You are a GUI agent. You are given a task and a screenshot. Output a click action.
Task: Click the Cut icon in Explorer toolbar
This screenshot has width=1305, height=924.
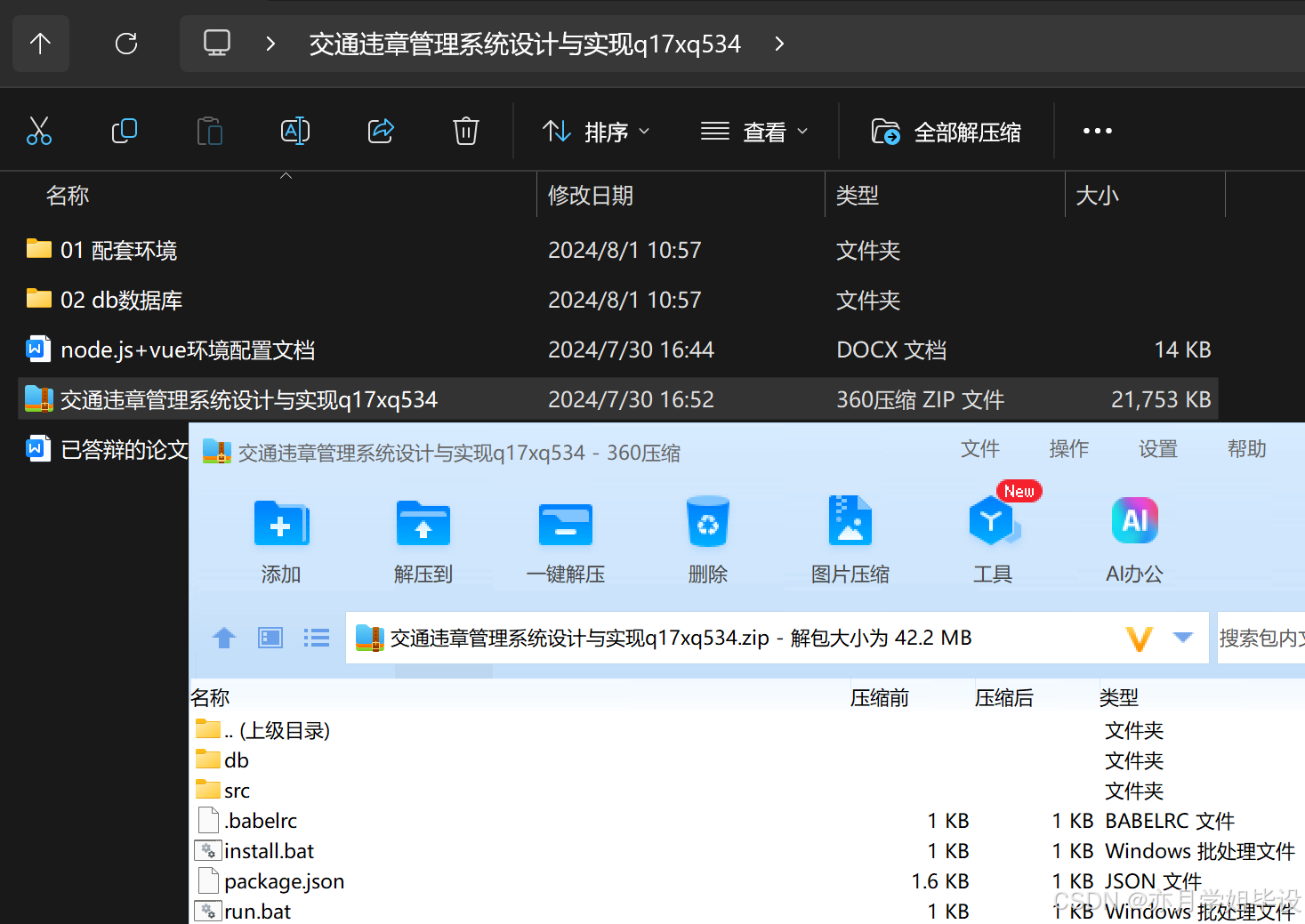[39, 130]
